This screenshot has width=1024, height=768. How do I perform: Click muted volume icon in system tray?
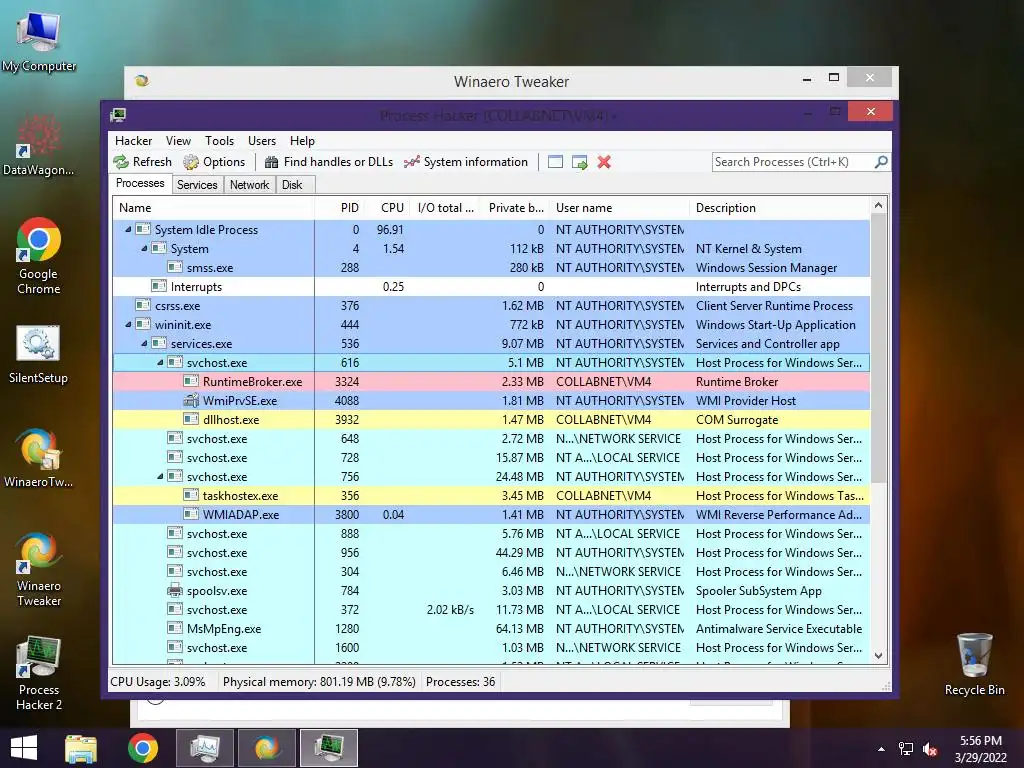pos(931,749)
